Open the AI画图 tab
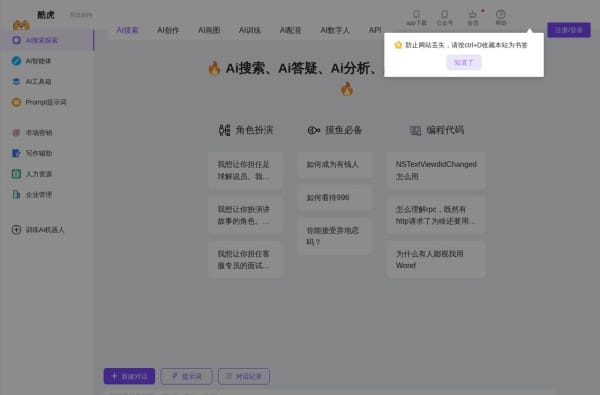Image resolution: width=600 pixels, height=395 pixels. (x=209, y=30)
